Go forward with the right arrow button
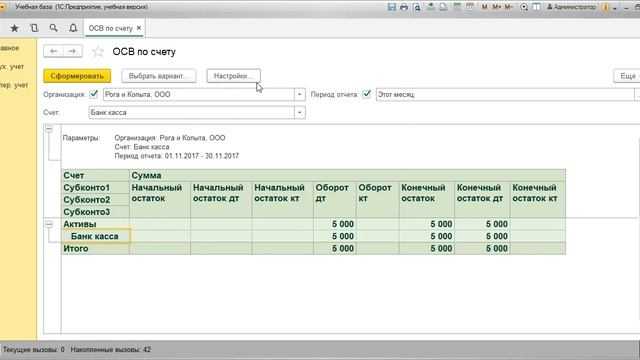This screenshot has height=360, width=640. tap(73, 51)
